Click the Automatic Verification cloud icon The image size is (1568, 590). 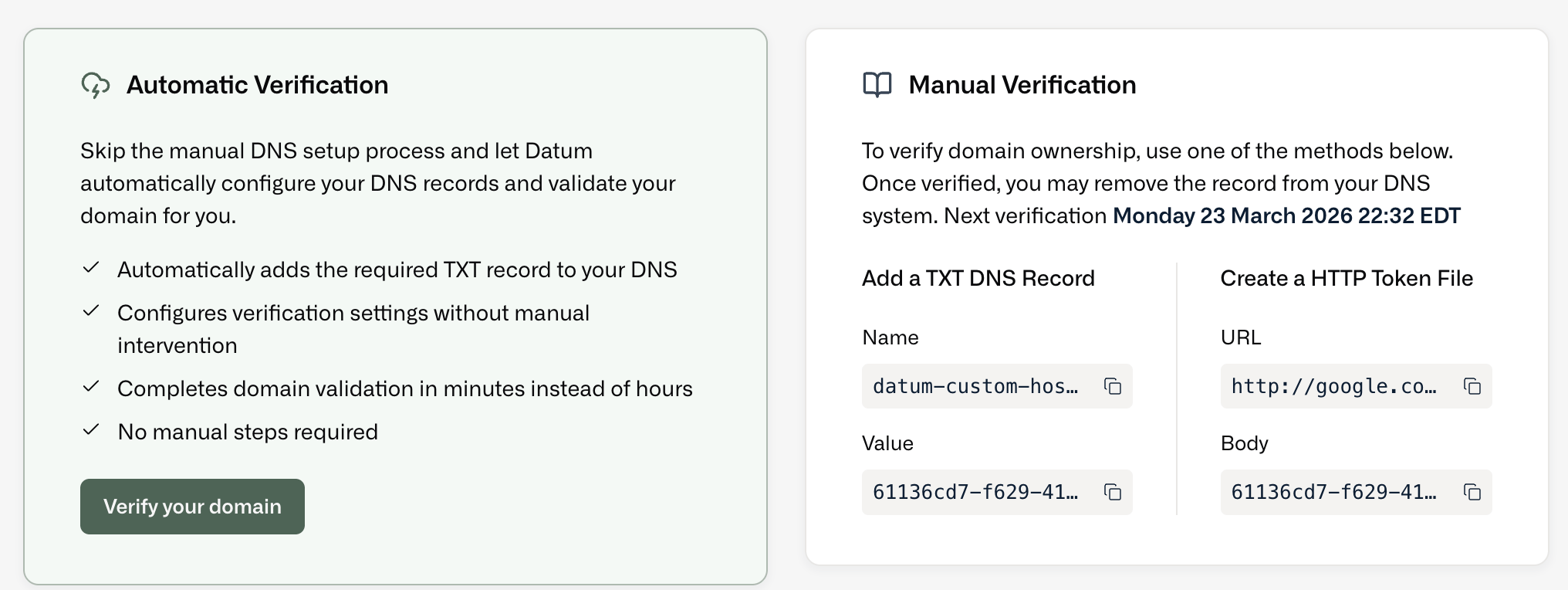click(96, 85)
